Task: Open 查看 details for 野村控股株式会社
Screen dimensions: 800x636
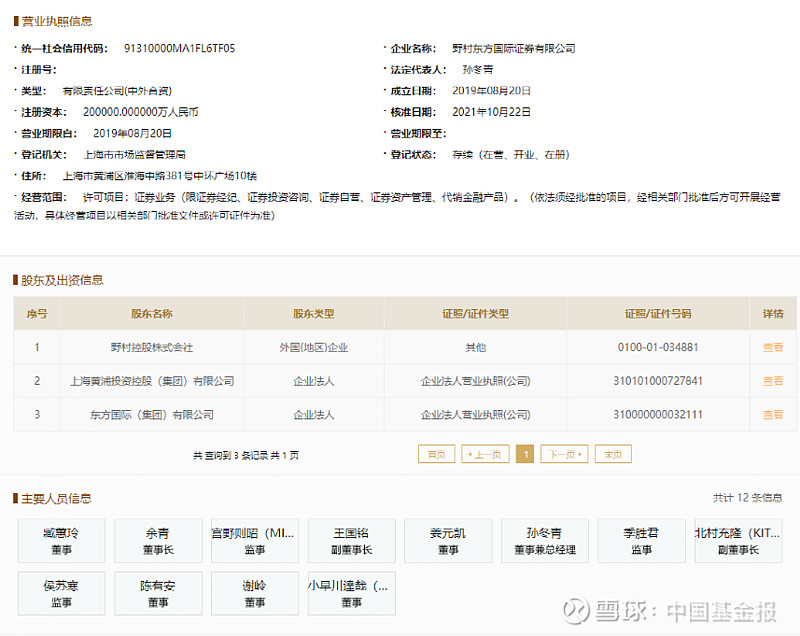Action: 772,347
